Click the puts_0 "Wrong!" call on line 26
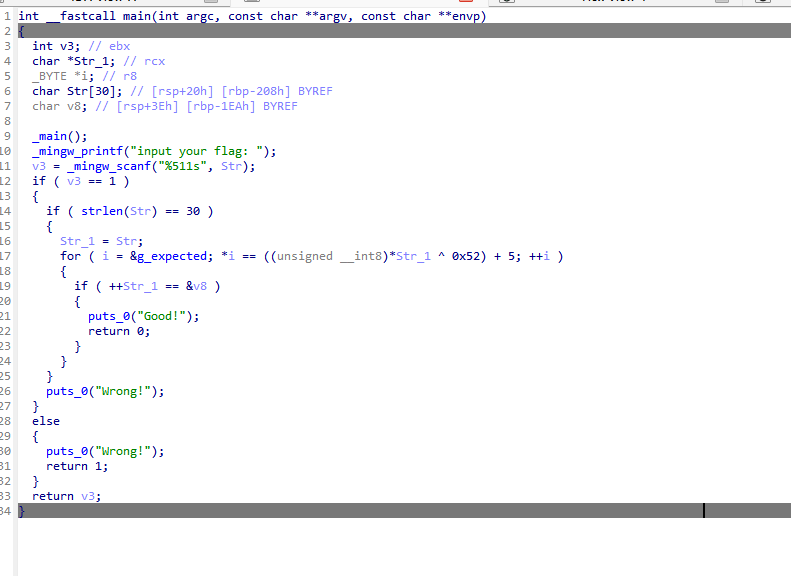Image resolution: width=791 pixels, height=576 pixels. coord(105,391)
